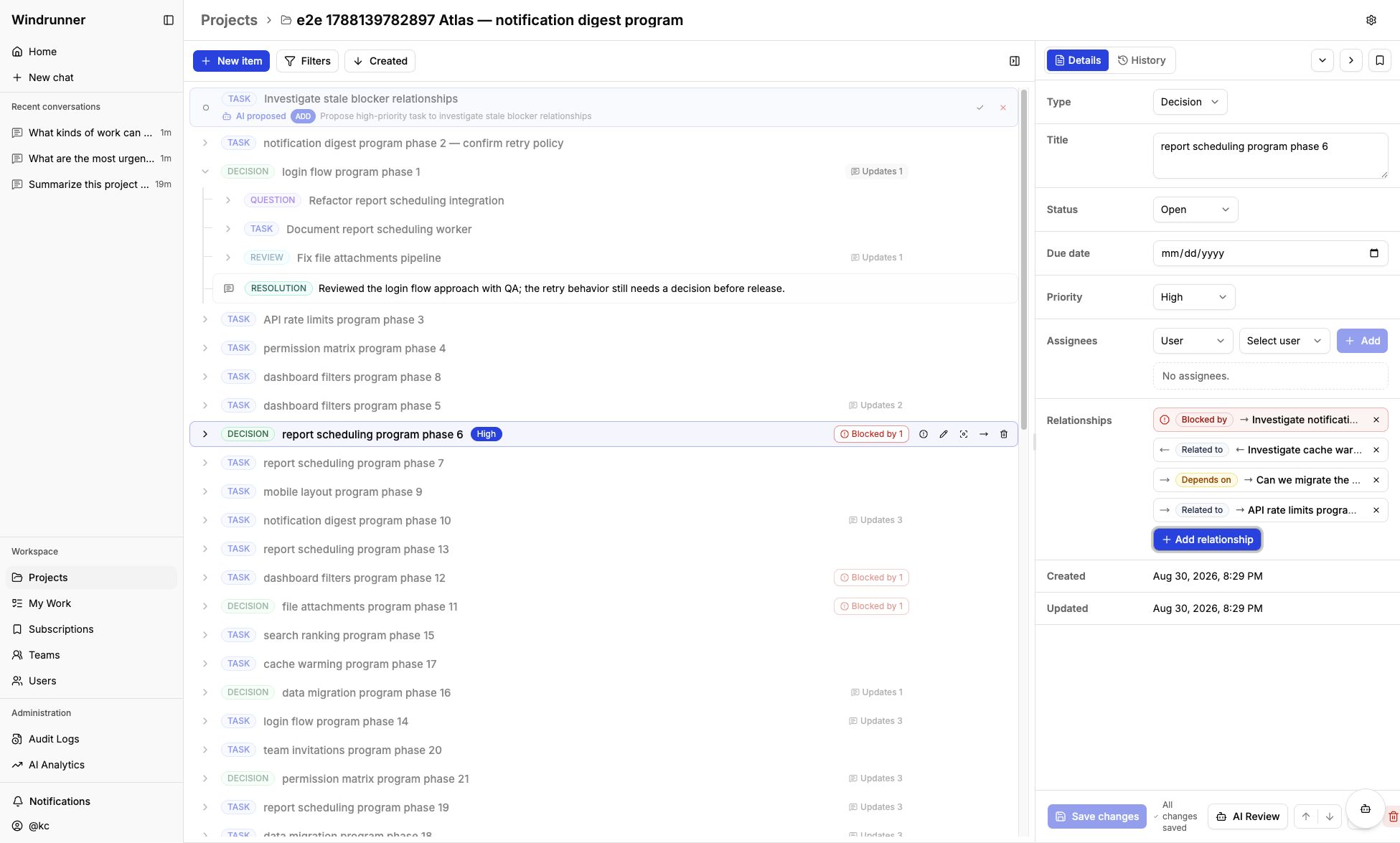Remove Related to API rate limits relationship

(1376, 510)
